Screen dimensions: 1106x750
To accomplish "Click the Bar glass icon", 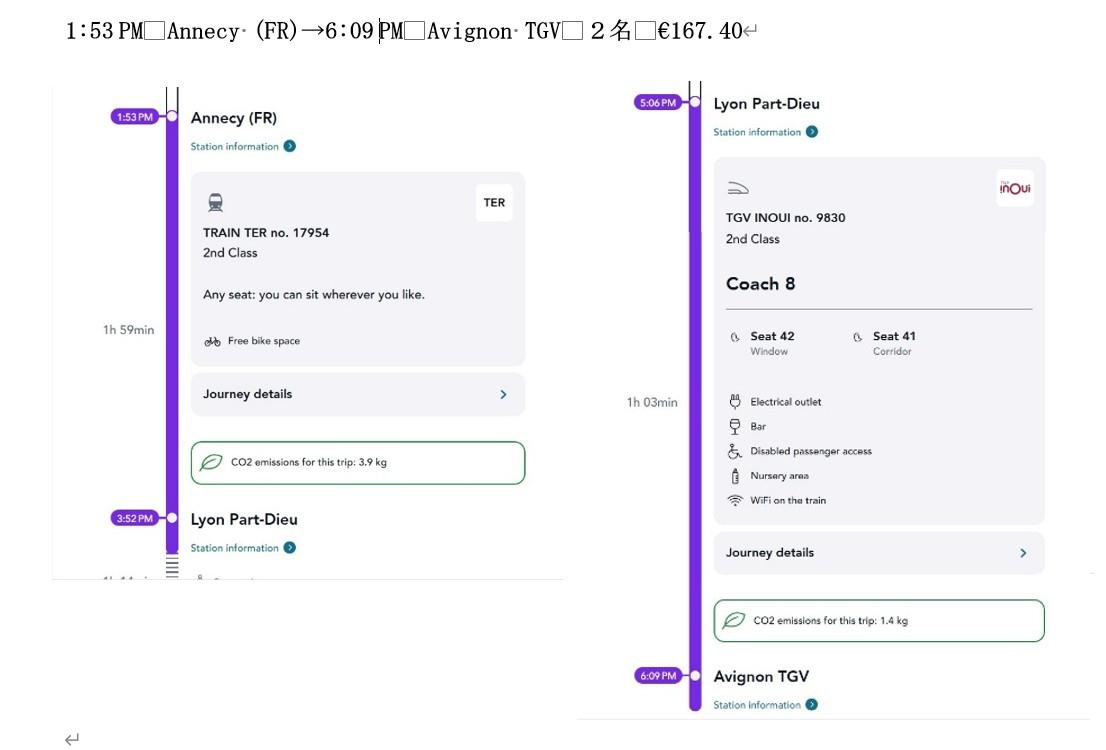I will pyautogui.click(x=735, y=426).
